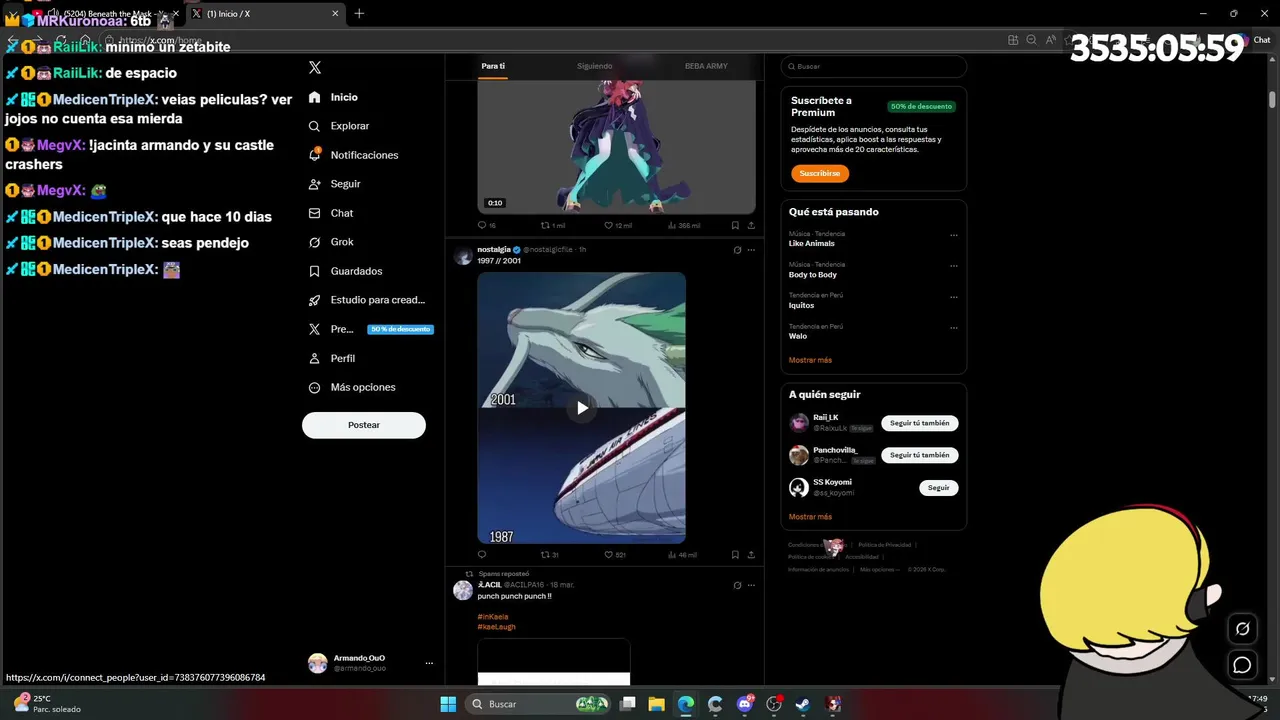View analytics of nostalgia post, 46 mil
The width and height of the screenshot is (1280, 720).
click(x=682, y=554)
